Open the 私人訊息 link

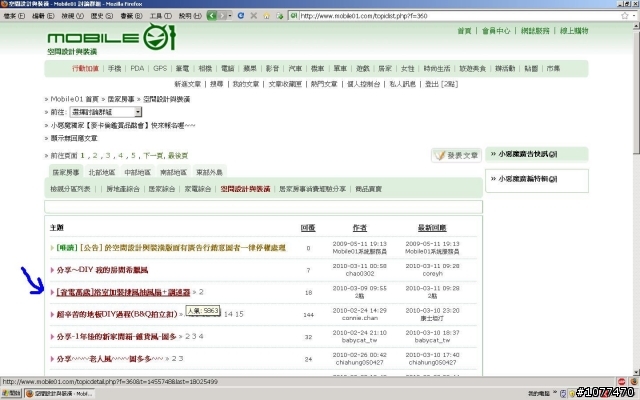[402, 84]
